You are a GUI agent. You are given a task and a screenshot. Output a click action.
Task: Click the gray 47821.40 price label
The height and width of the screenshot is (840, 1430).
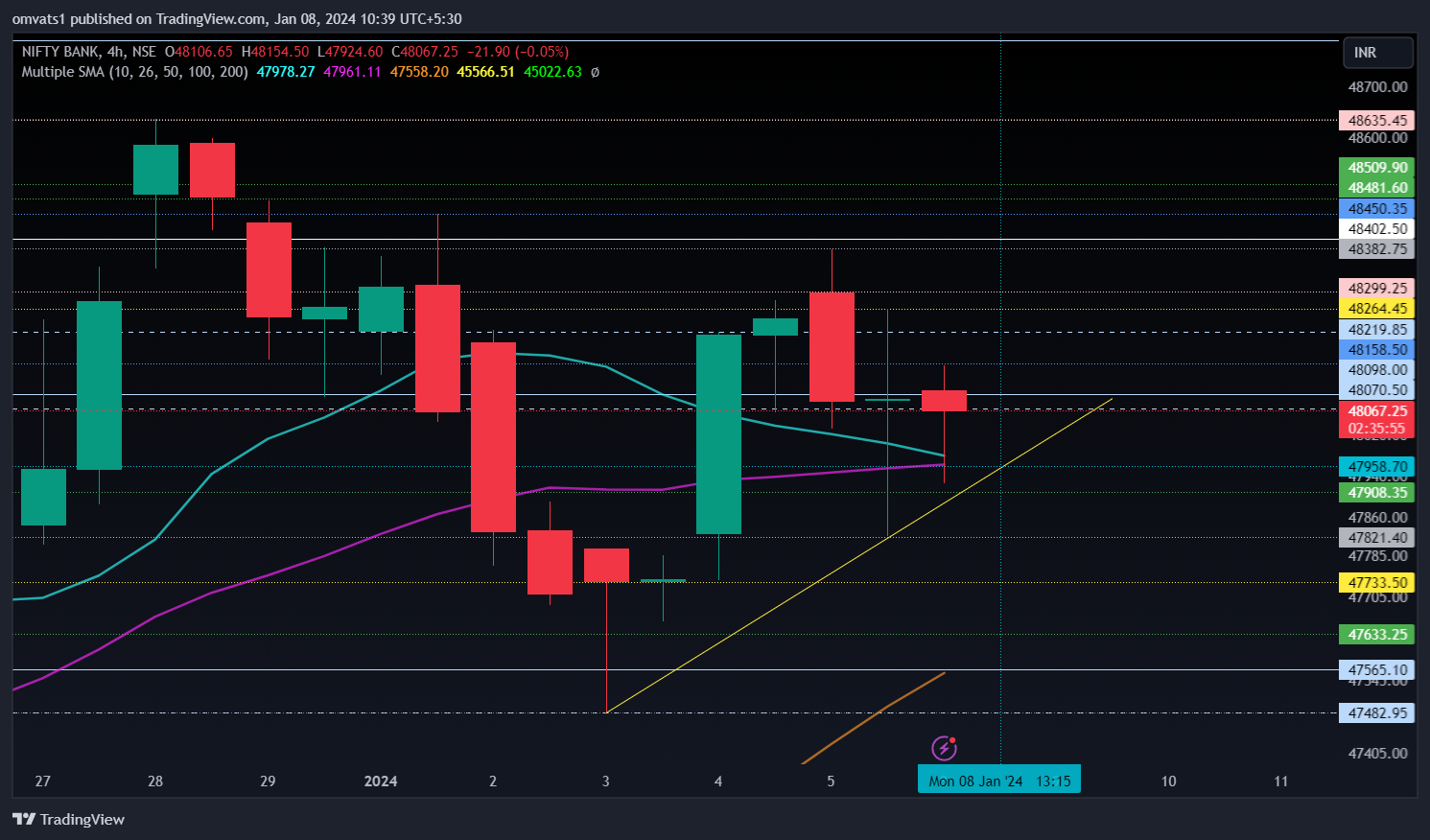1376,538
